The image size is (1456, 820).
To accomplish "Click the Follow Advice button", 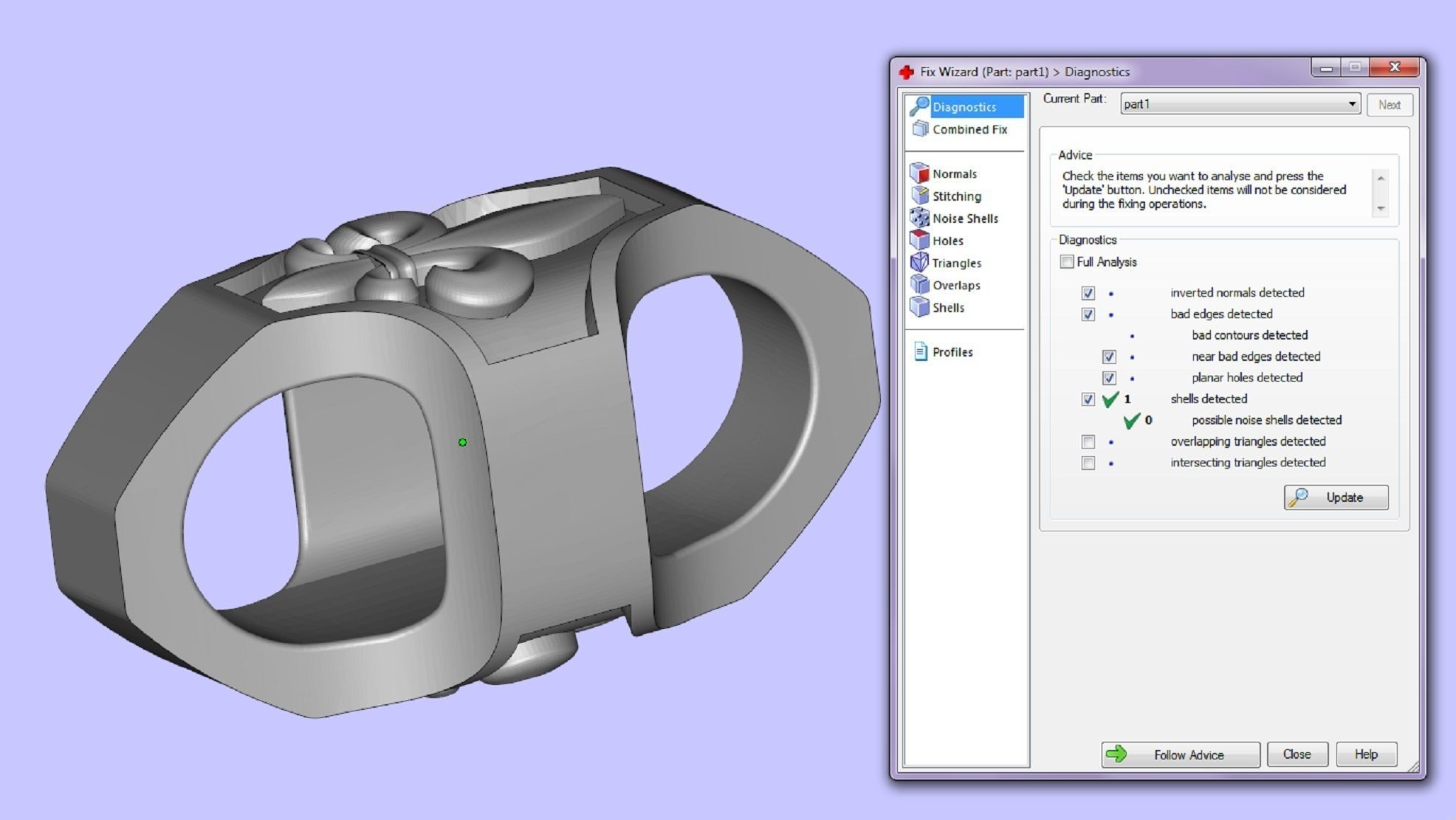I will pos(1180,754).
